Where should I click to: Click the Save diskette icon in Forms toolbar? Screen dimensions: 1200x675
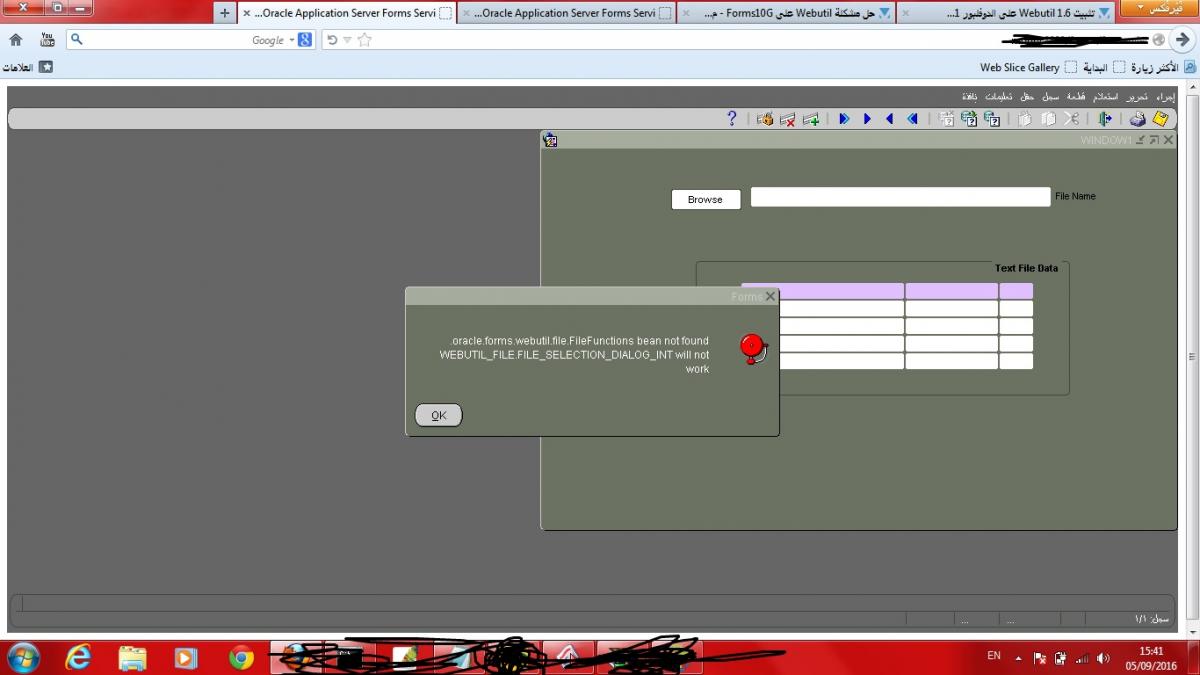tap(1160, 119)
